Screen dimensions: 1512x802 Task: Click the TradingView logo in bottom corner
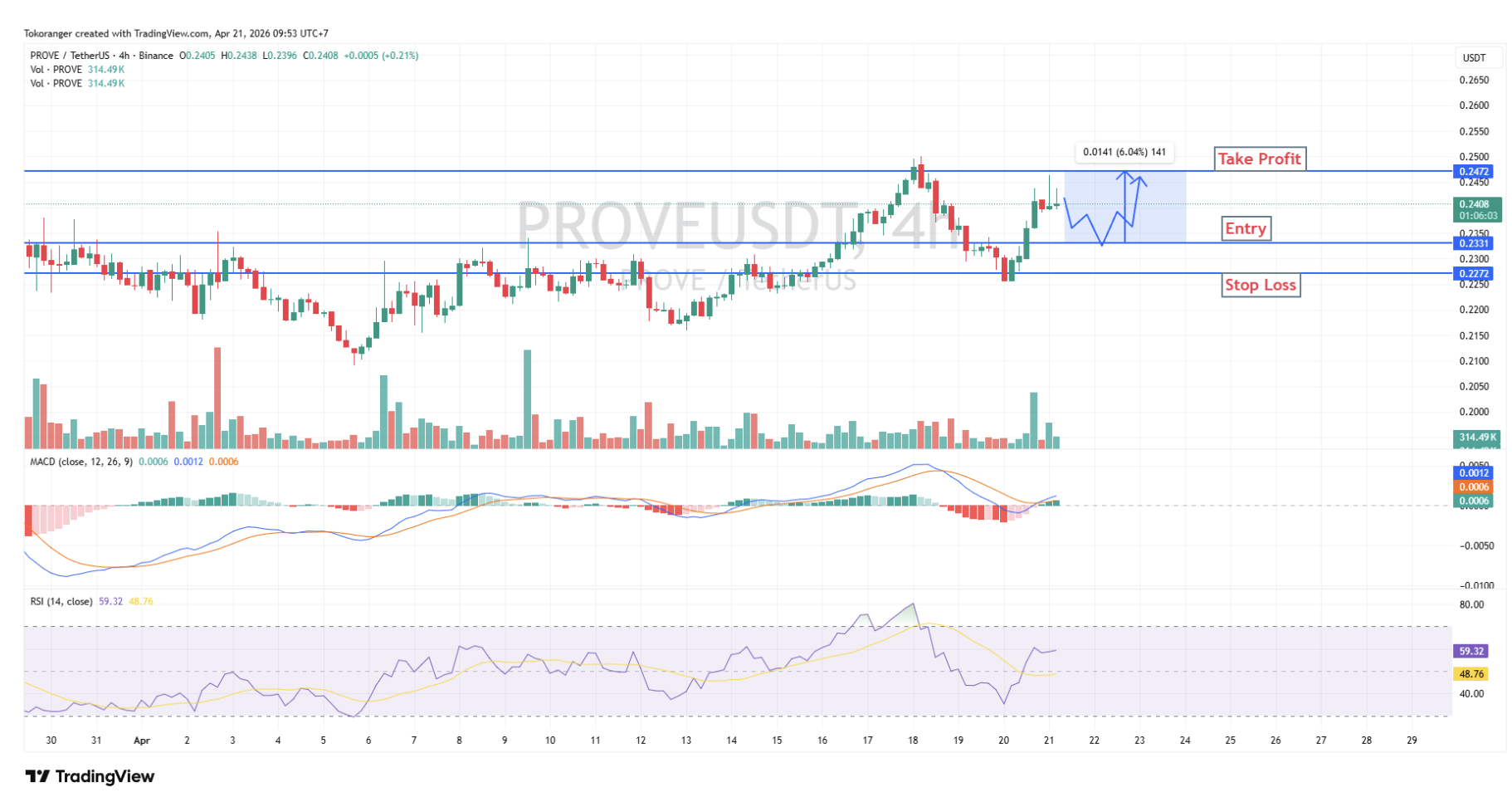[x=90, y=776]
